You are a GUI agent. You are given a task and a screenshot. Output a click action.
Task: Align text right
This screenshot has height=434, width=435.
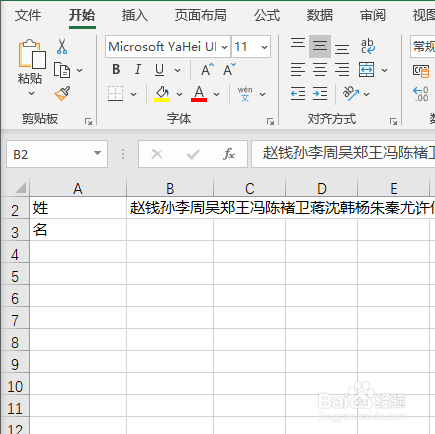point(342,70)
